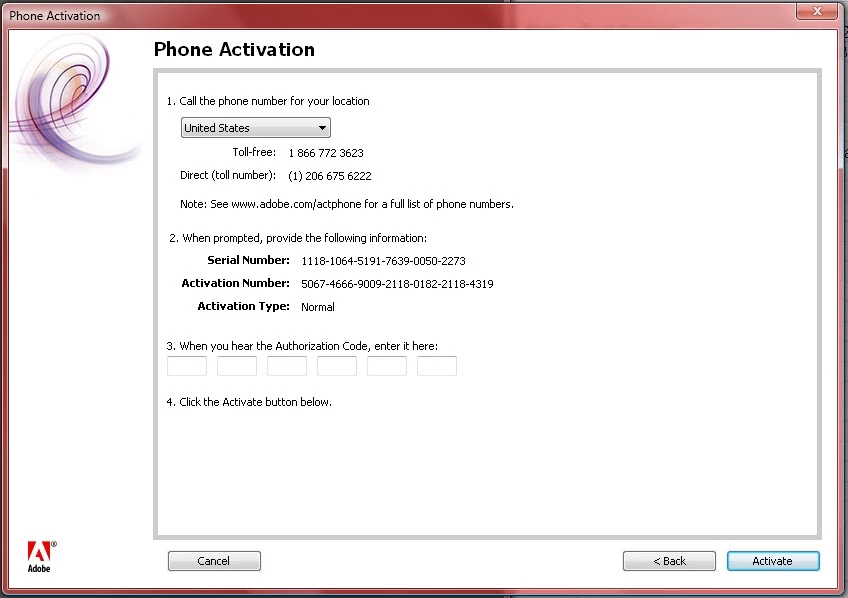Click toll-free number 1 866 772 3623
This screenshot has height=598, width=848.
(x=326, y=153)
